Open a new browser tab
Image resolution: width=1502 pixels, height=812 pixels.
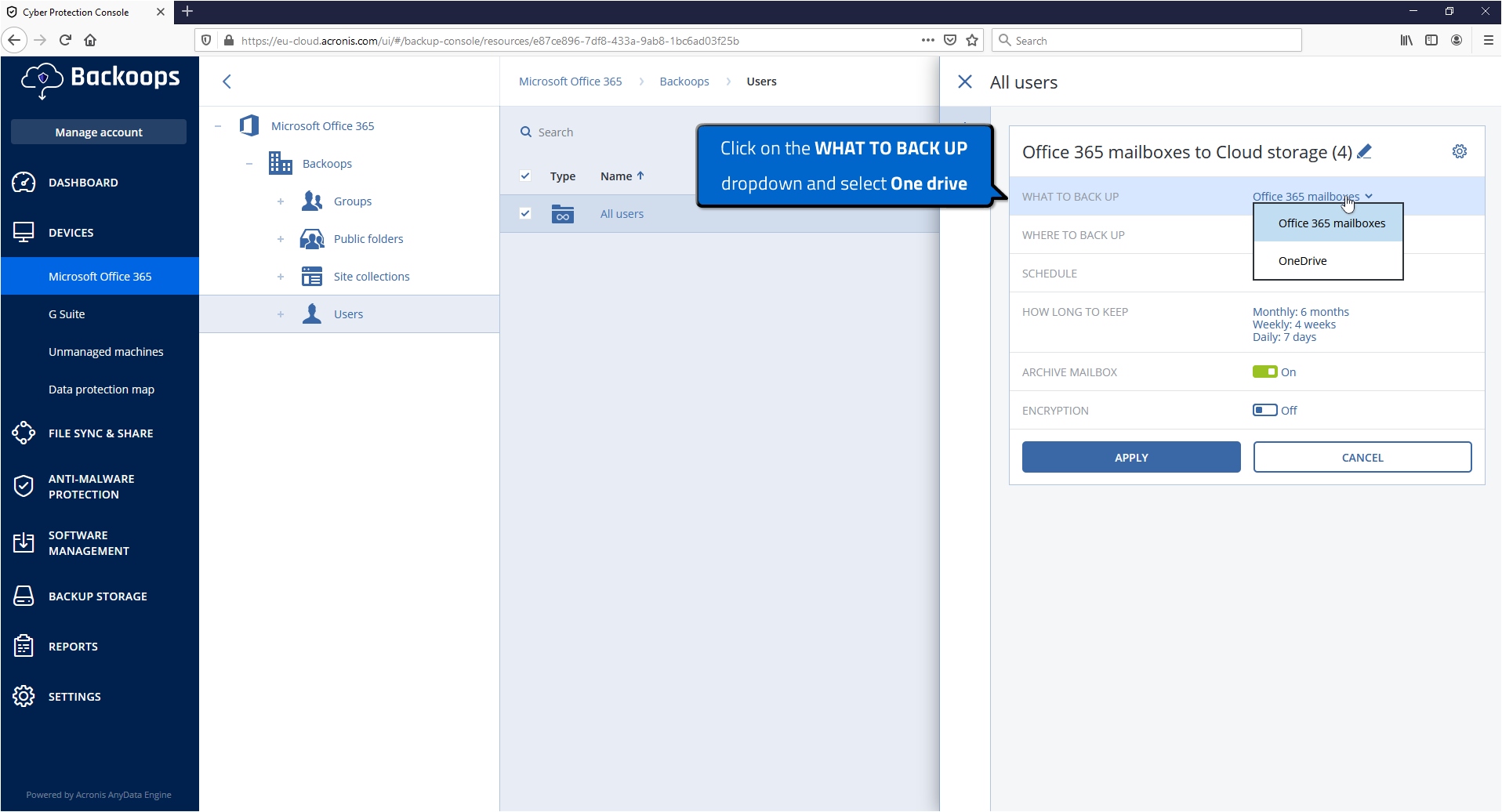(x=187, y=12)
